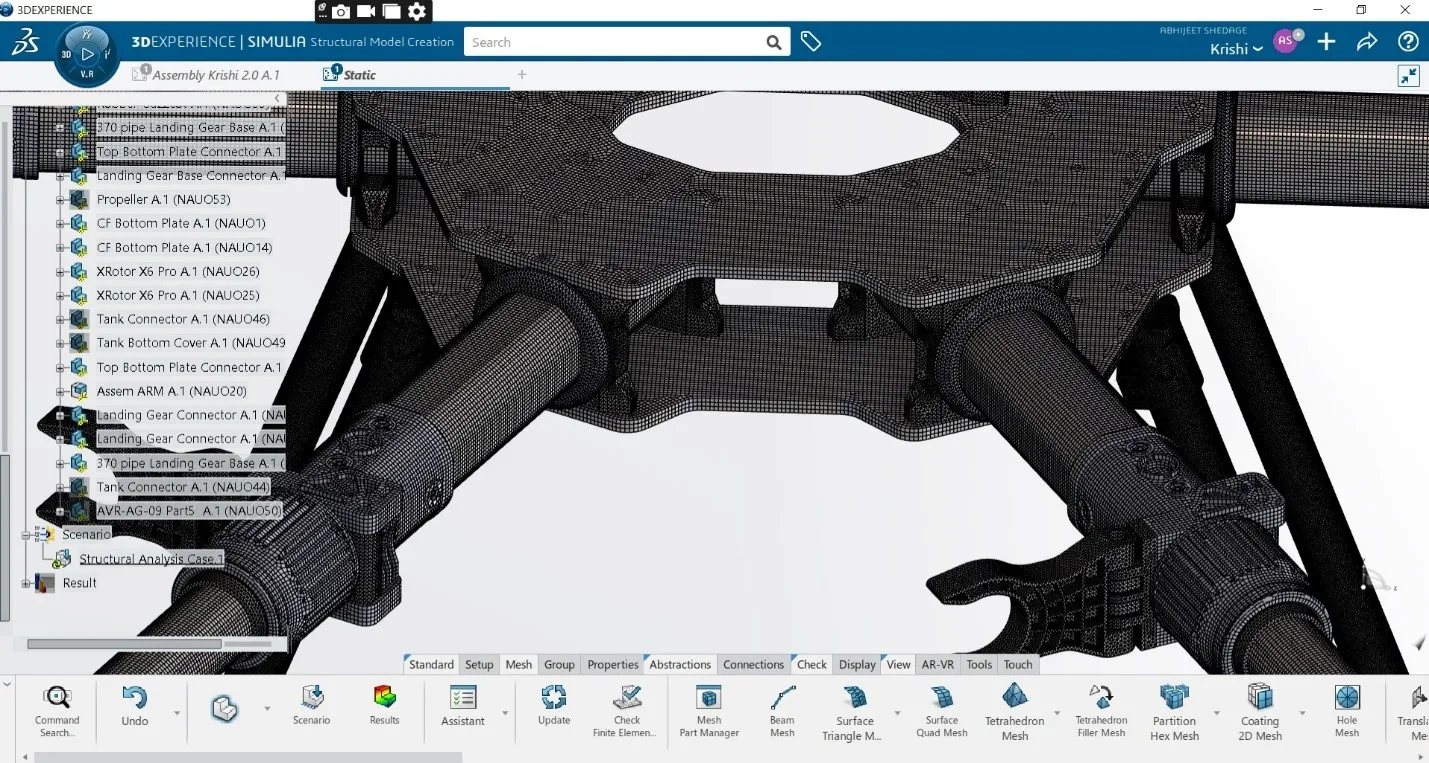Open the Assistant panel
Viewport: 1429px width, 763px height.
tap(461, 705)
